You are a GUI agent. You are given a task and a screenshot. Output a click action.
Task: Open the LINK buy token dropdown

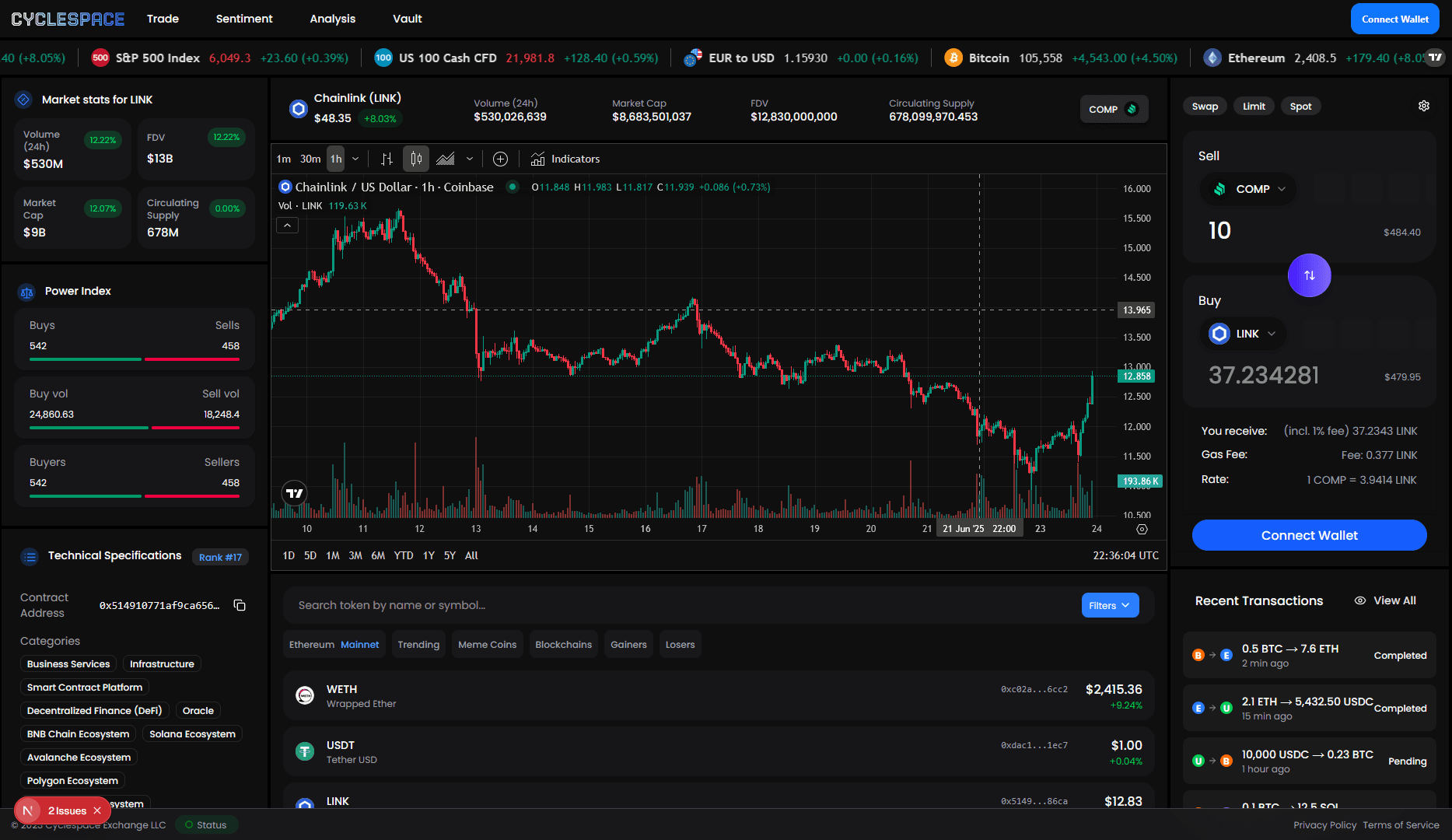1244,334
